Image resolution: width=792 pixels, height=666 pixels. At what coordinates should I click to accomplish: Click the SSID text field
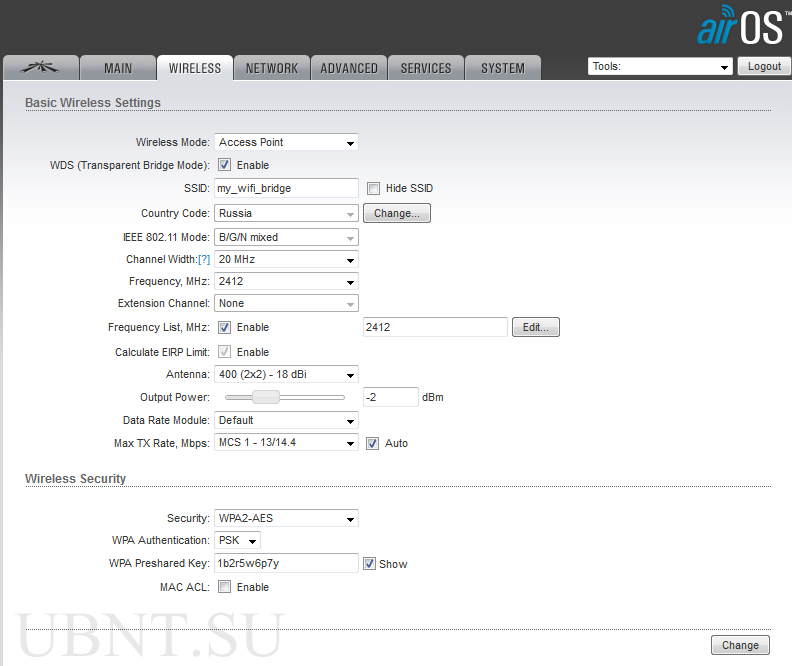tap(286, 188)
